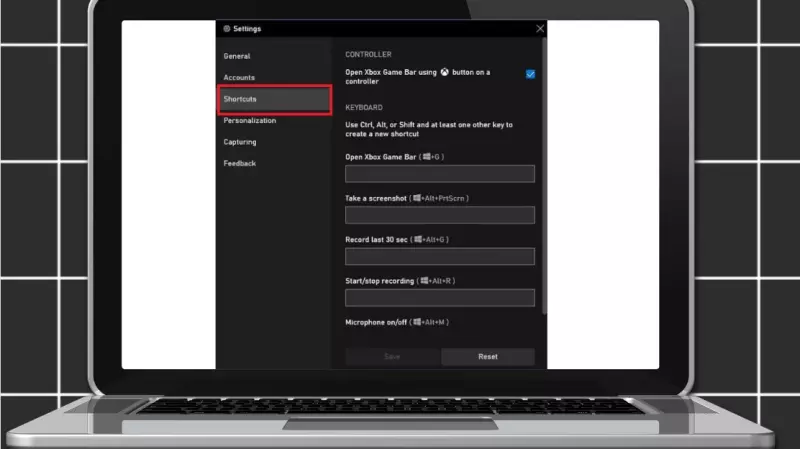Click the Save button

(x=392, y=356)
